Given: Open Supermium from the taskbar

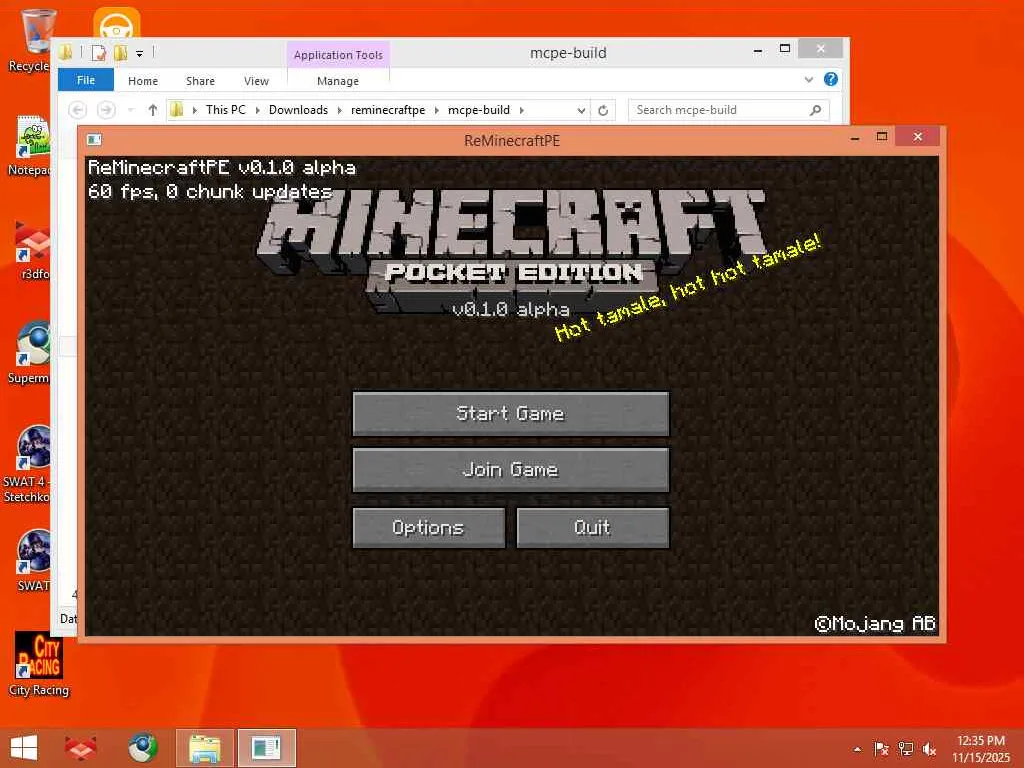Looking at the screenshot, I should point(143,748).
